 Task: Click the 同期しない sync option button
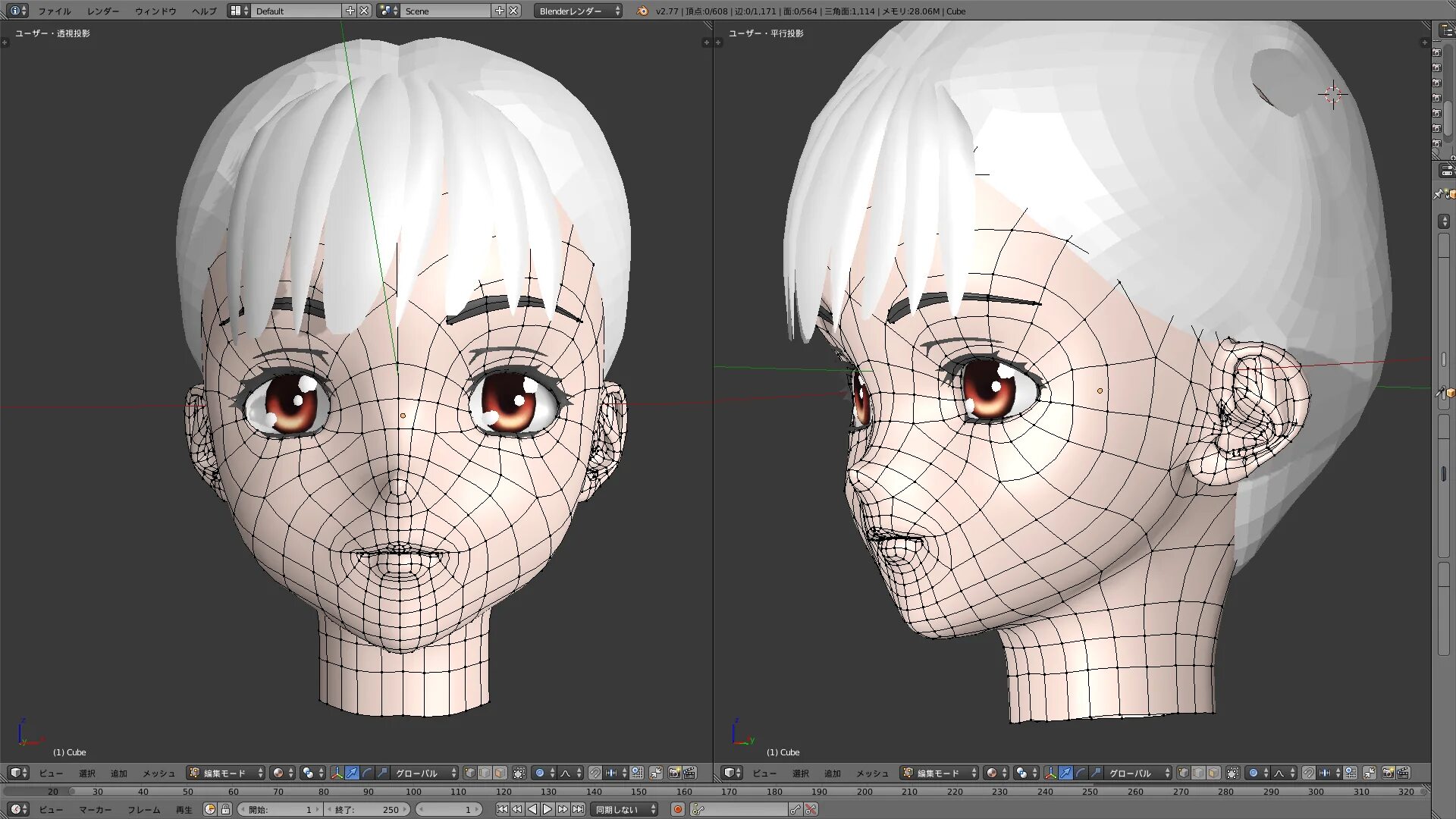(624, 809)
